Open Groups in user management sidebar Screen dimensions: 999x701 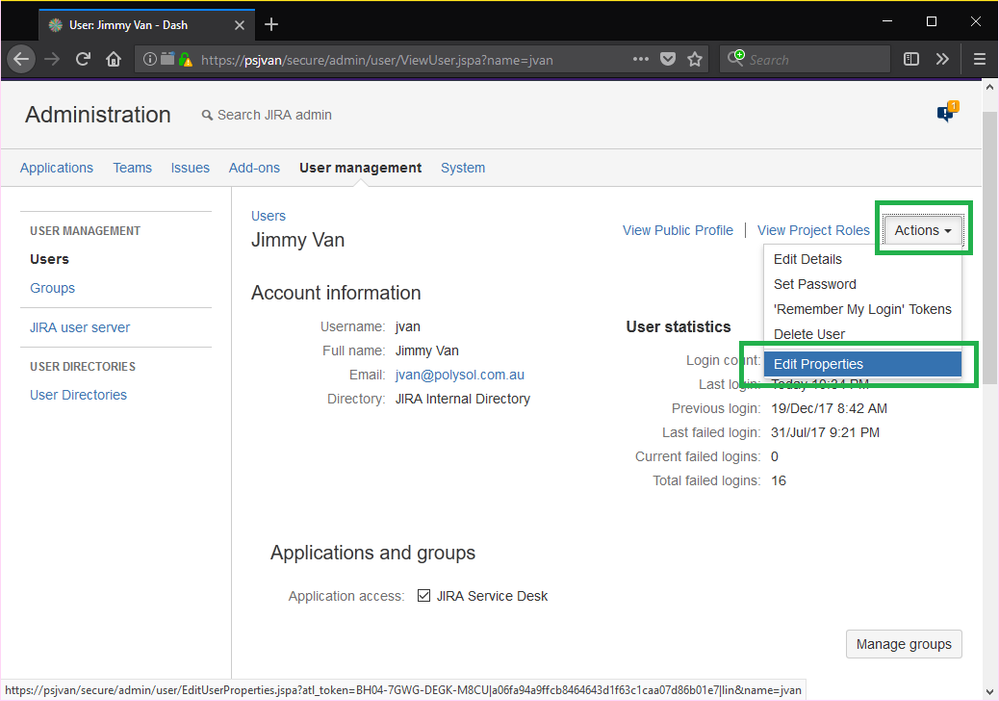(52, 288)
